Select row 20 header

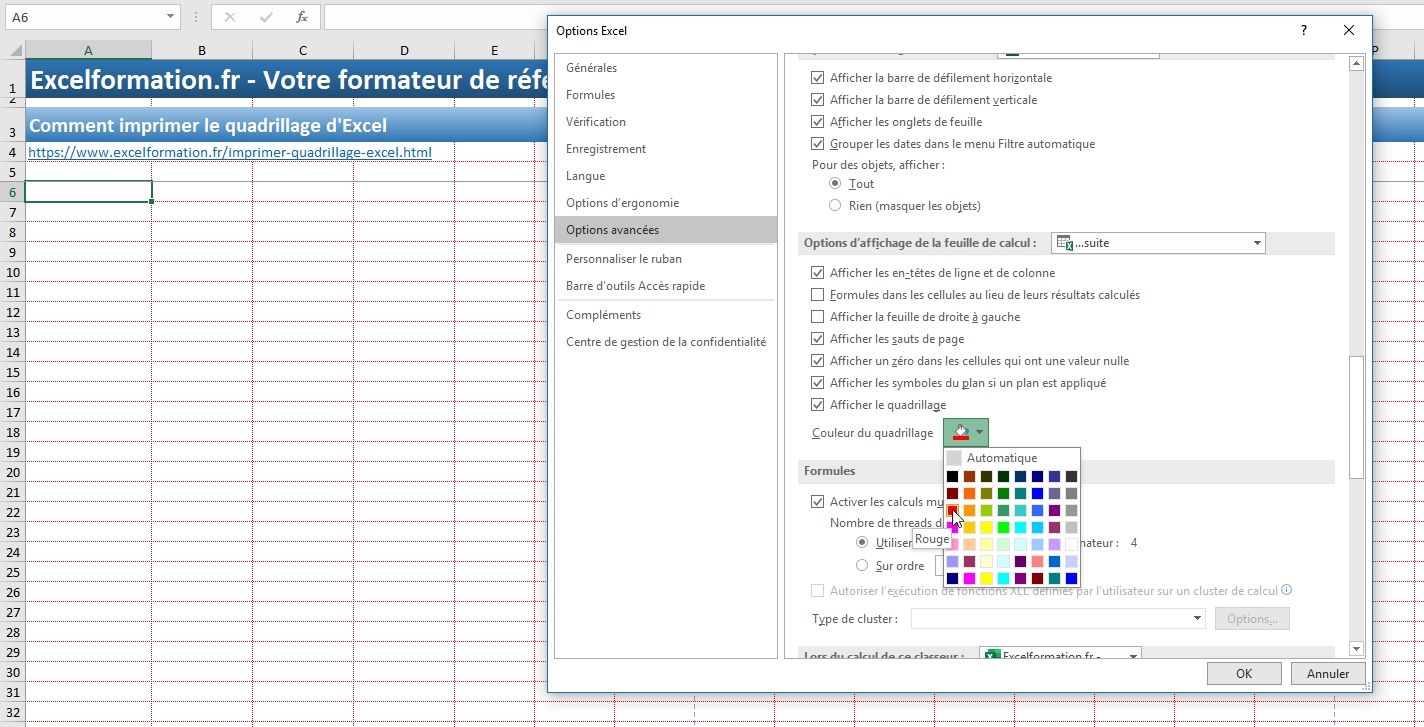tap(12, 472)
